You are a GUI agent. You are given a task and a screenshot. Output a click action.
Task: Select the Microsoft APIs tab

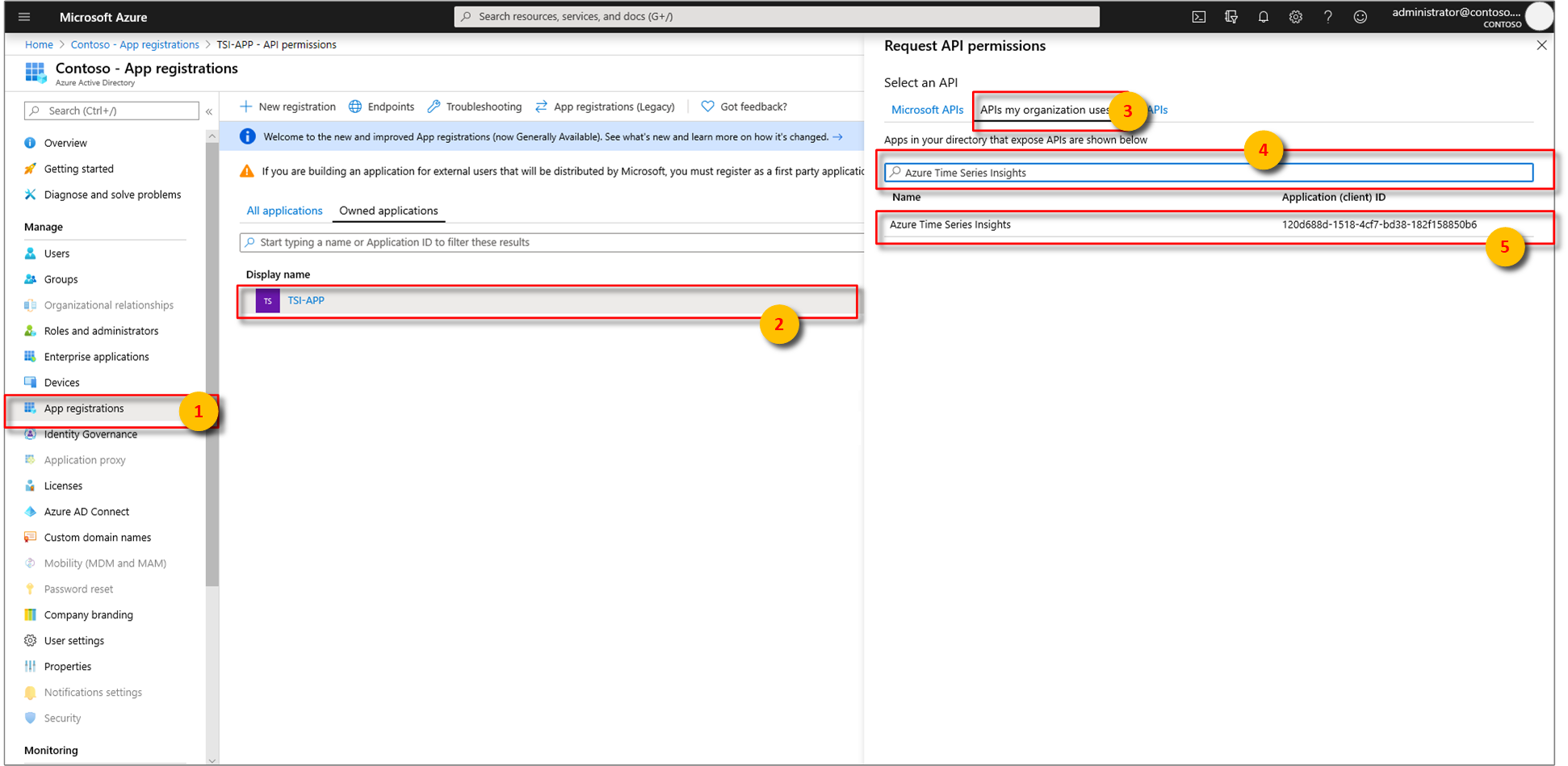point(927,109)
